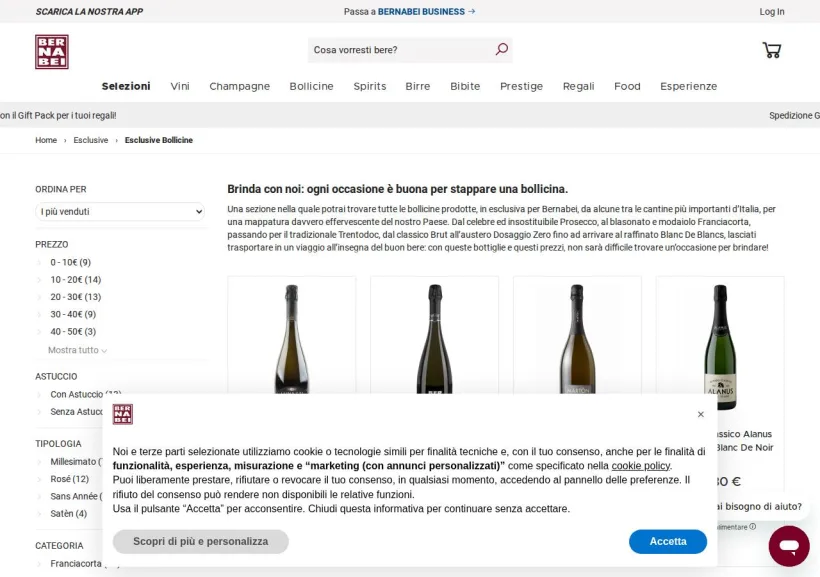Screen dimensions: 820x577
Task: Open the second product bottle thumbnail
Action: 435,337
